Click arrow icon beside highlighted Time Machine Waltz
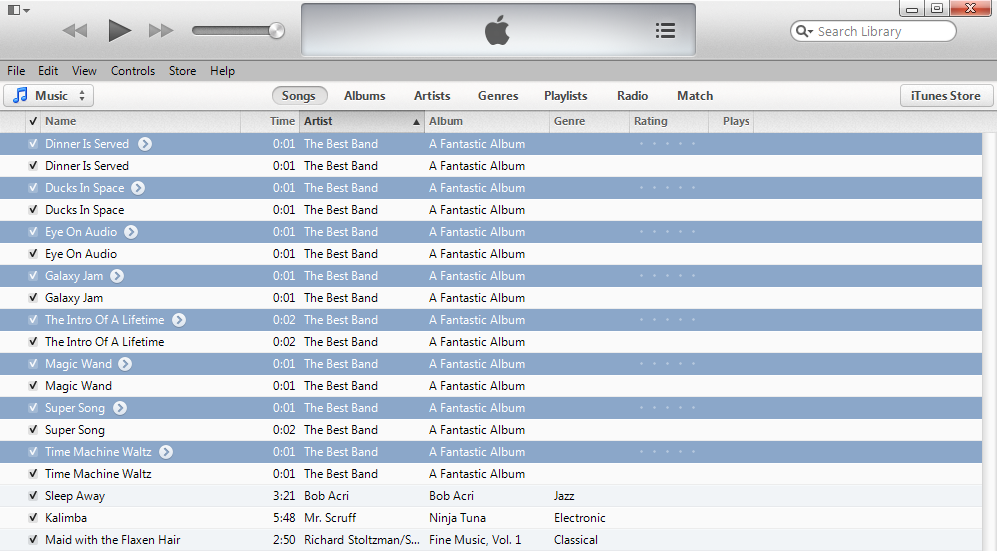Image resolution: width=997 pixels, height=551 pixels. click(166, 452)
